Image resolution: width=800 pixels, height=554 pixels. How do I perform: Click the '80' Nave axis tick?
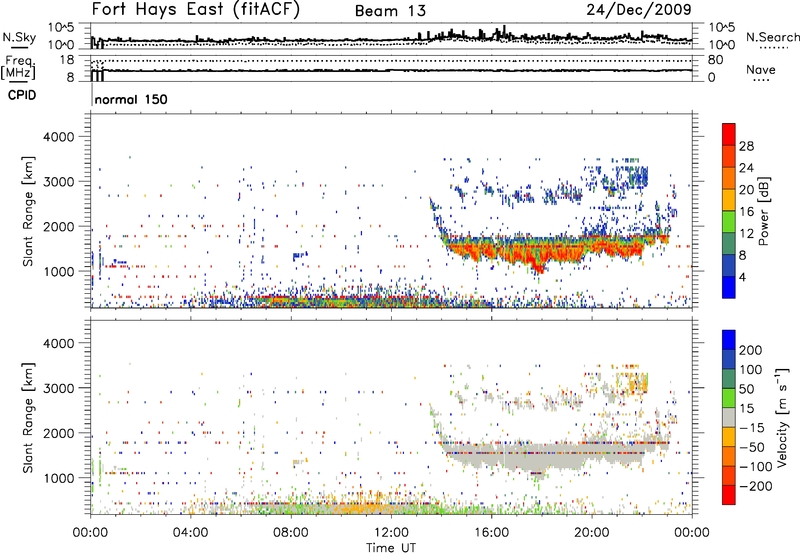[x=715, y=60]
